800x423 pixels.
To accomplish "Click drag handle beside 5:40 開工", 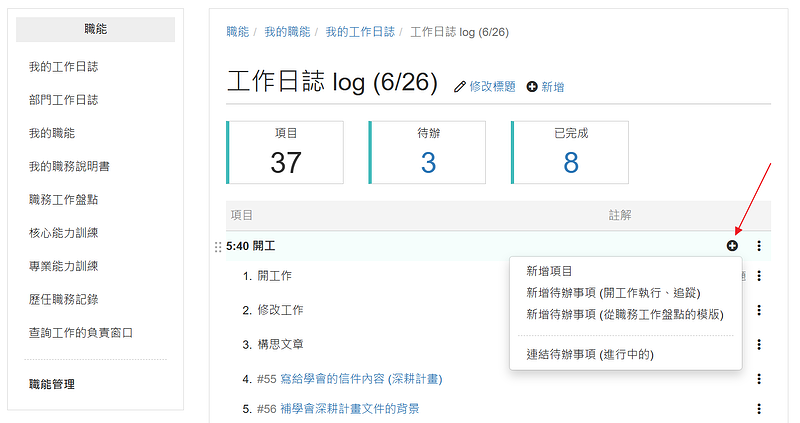I will (218, 246).
